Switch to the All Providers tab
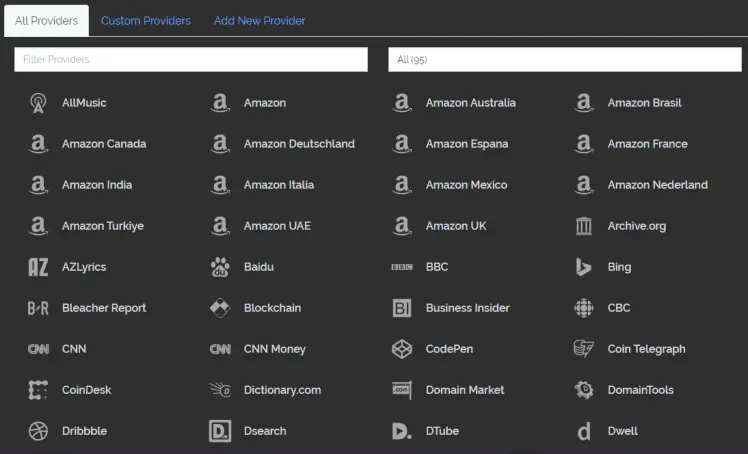 (46, 21)
